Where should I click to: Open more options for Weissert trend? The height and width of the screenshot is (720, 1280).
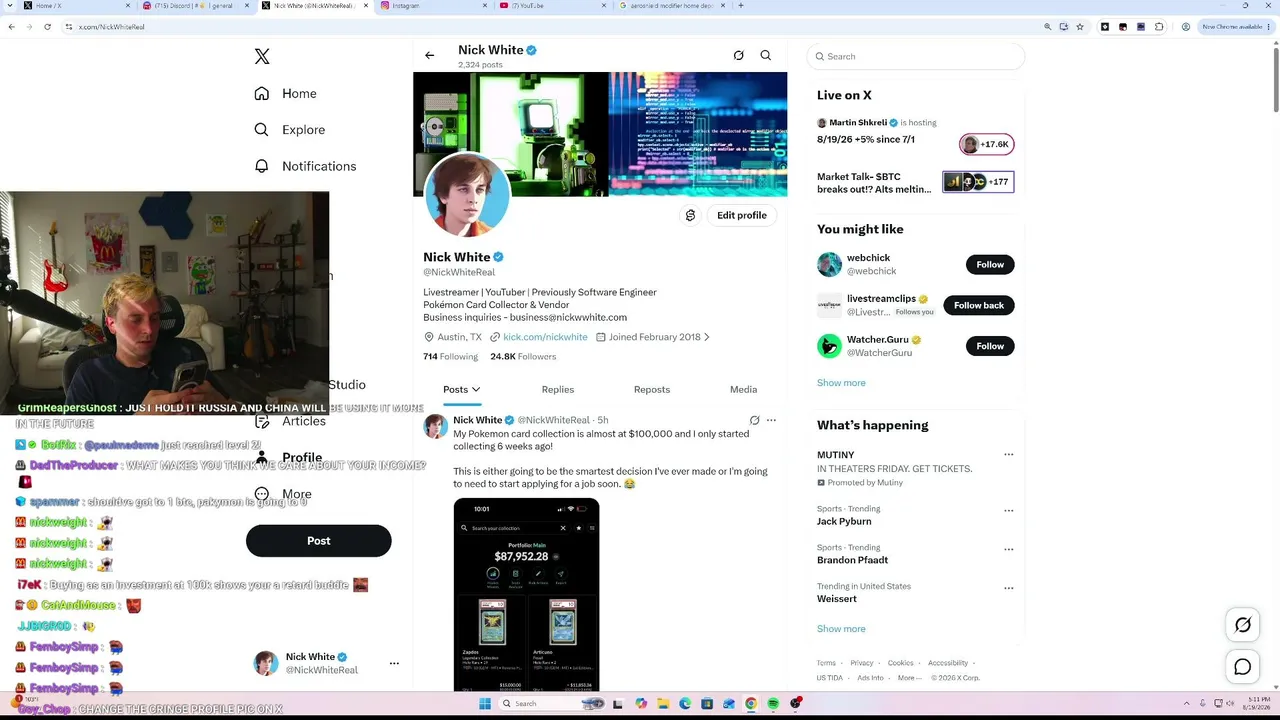(x=1008, y=588)
